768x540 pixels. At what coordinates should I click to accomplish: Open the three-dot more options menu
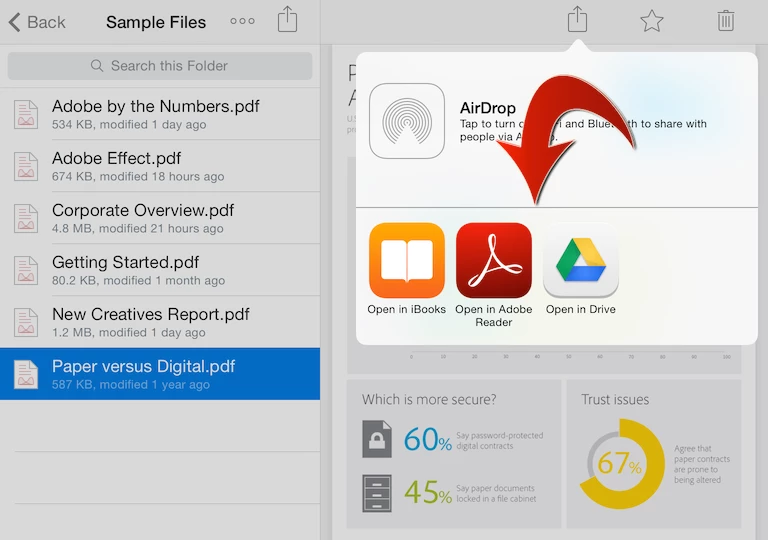(x=242, y=21)
